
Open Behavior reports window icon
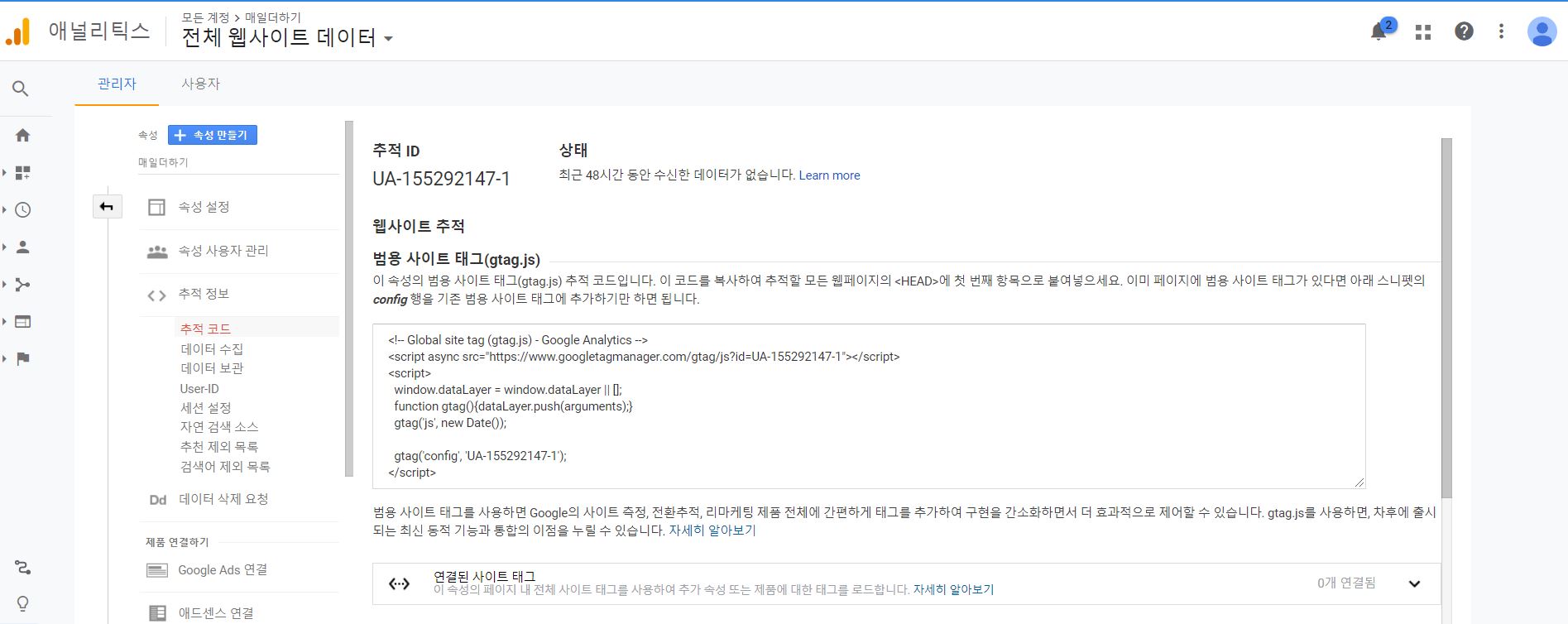click(23, 321)
